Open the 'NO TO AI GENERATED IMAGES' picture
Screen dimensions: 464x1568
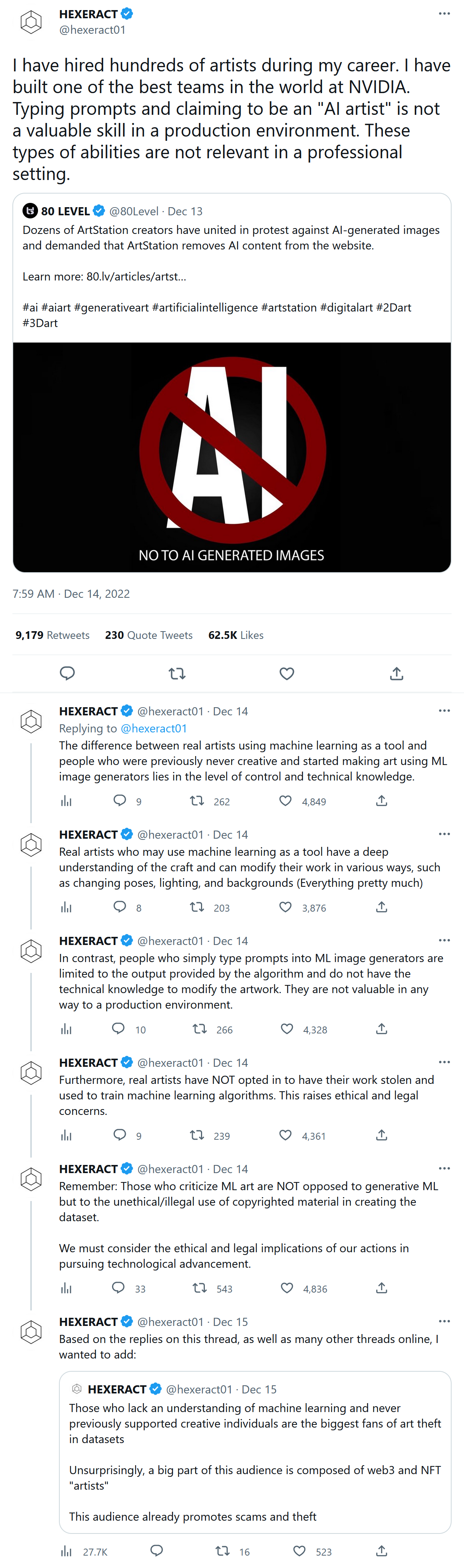[231, 457]
